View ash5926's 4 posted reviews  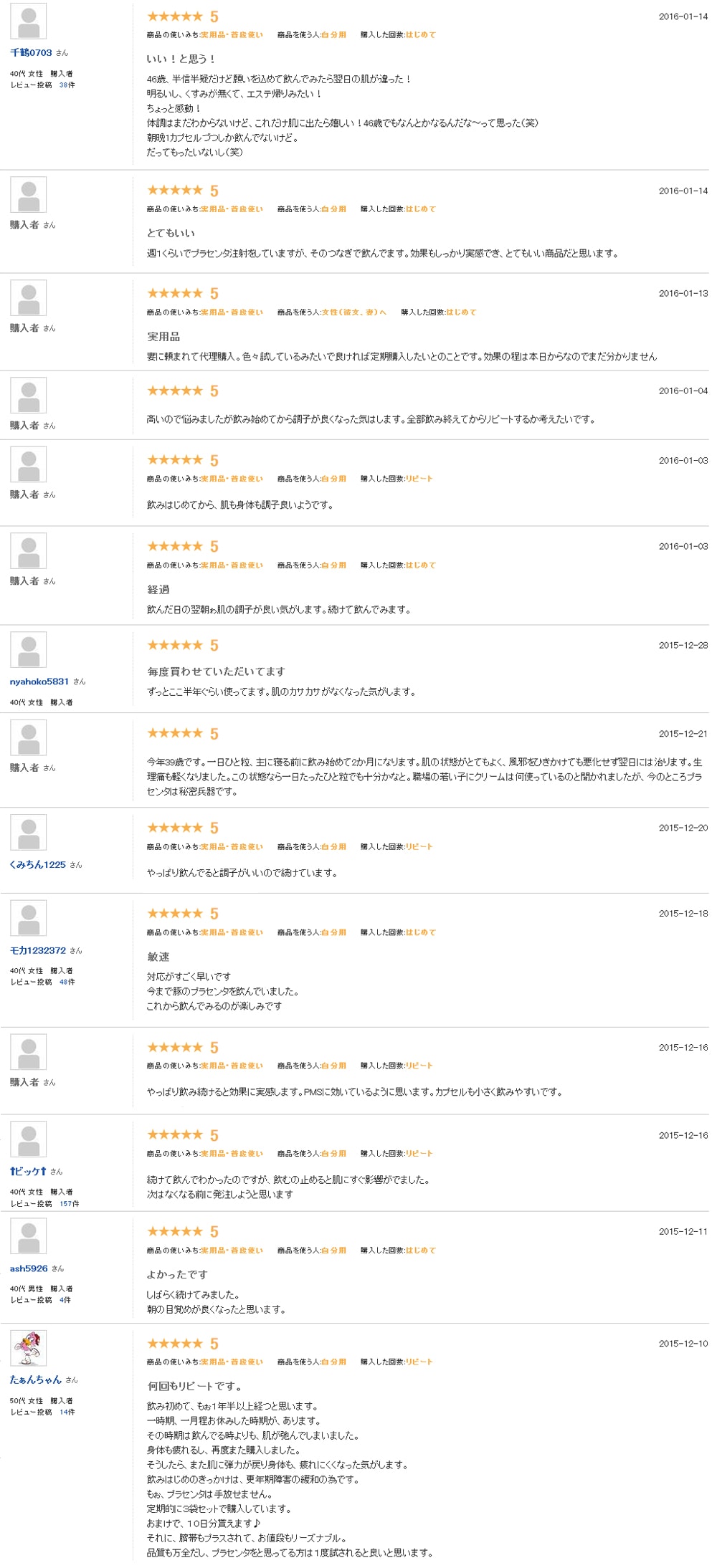tap(65, 1300)
